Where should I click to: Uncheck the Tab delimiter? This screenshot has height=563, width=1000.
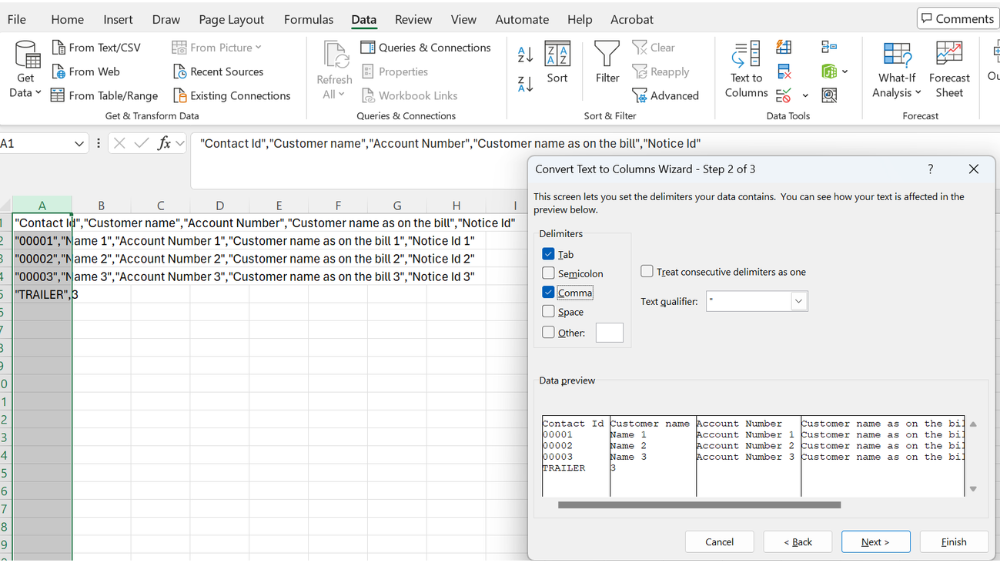pyautogui.click(x=548, y=254)
